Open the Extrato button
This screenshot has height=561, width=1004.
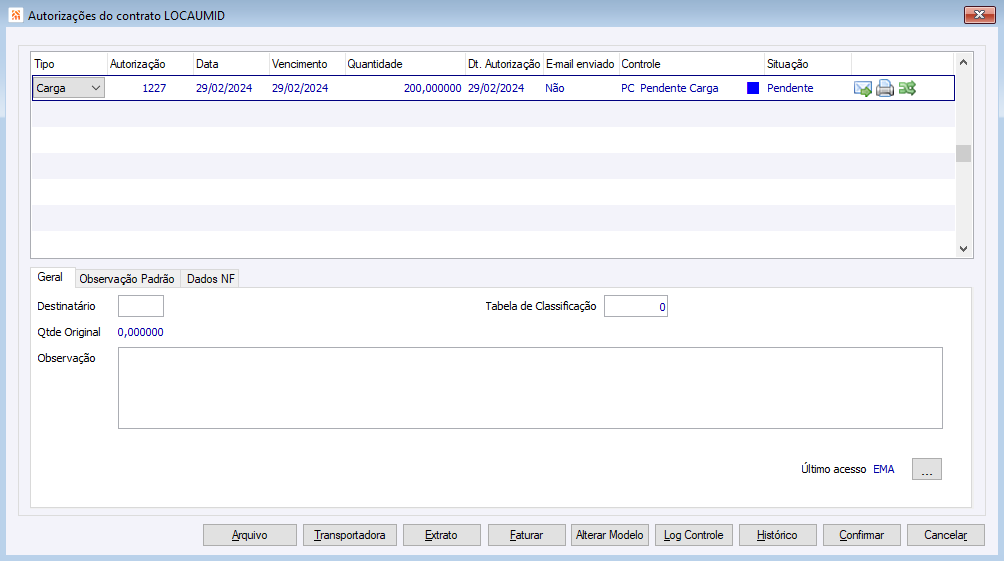pos(441,535)
